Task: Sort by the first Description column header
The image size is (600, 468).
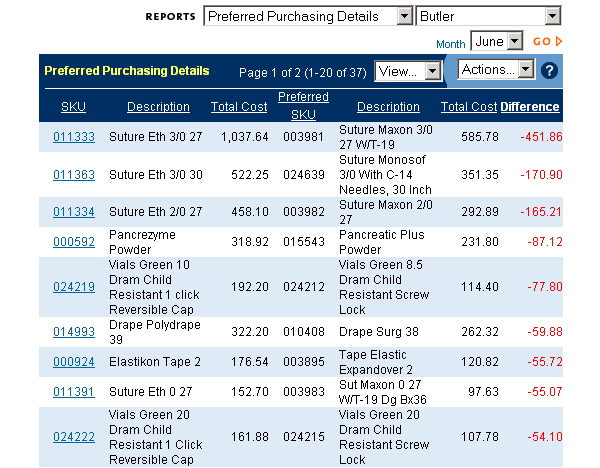Action: [x=158, y=106]
